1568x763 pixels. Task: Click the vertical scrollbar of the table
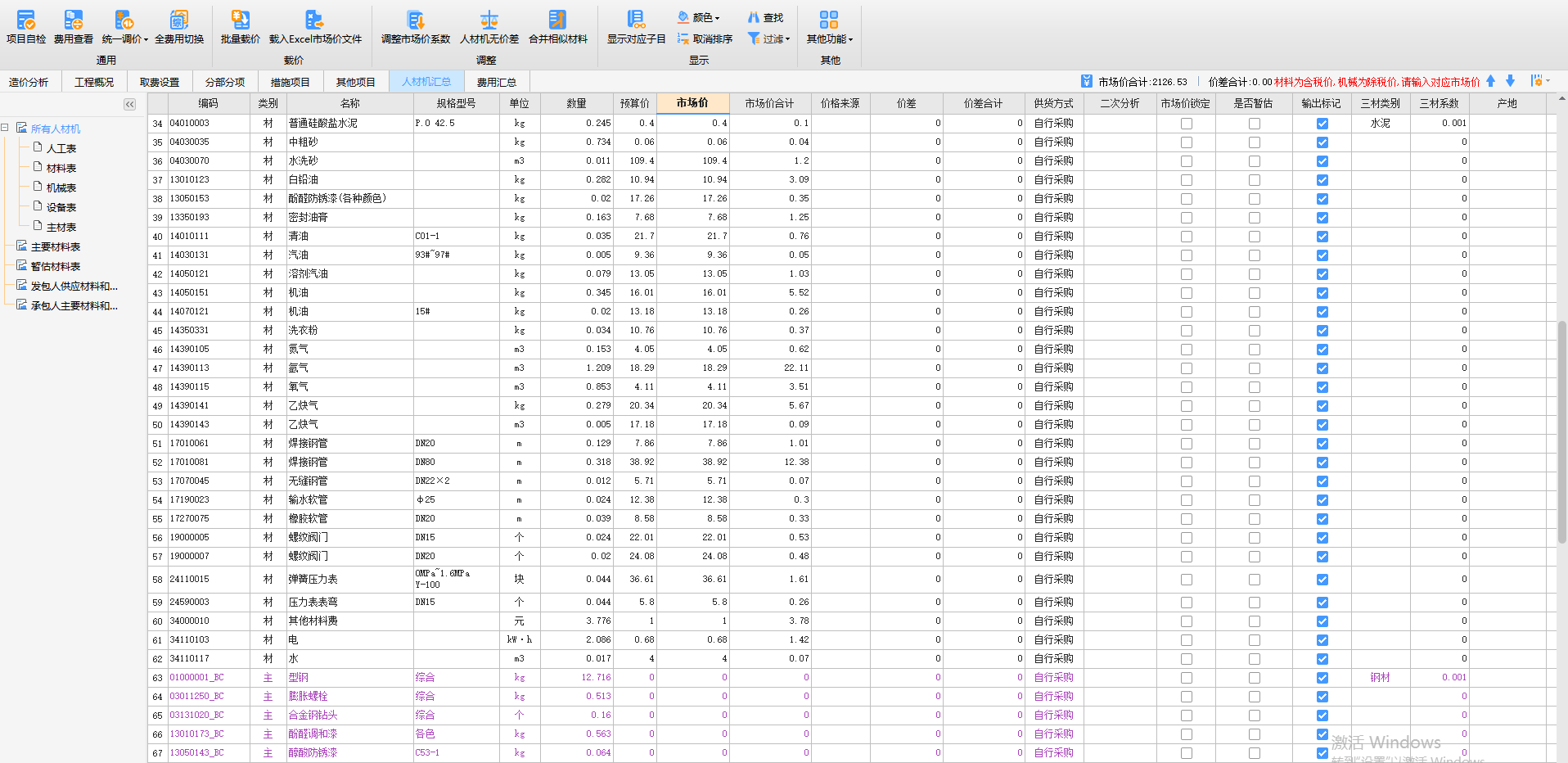pos(1561,431)
